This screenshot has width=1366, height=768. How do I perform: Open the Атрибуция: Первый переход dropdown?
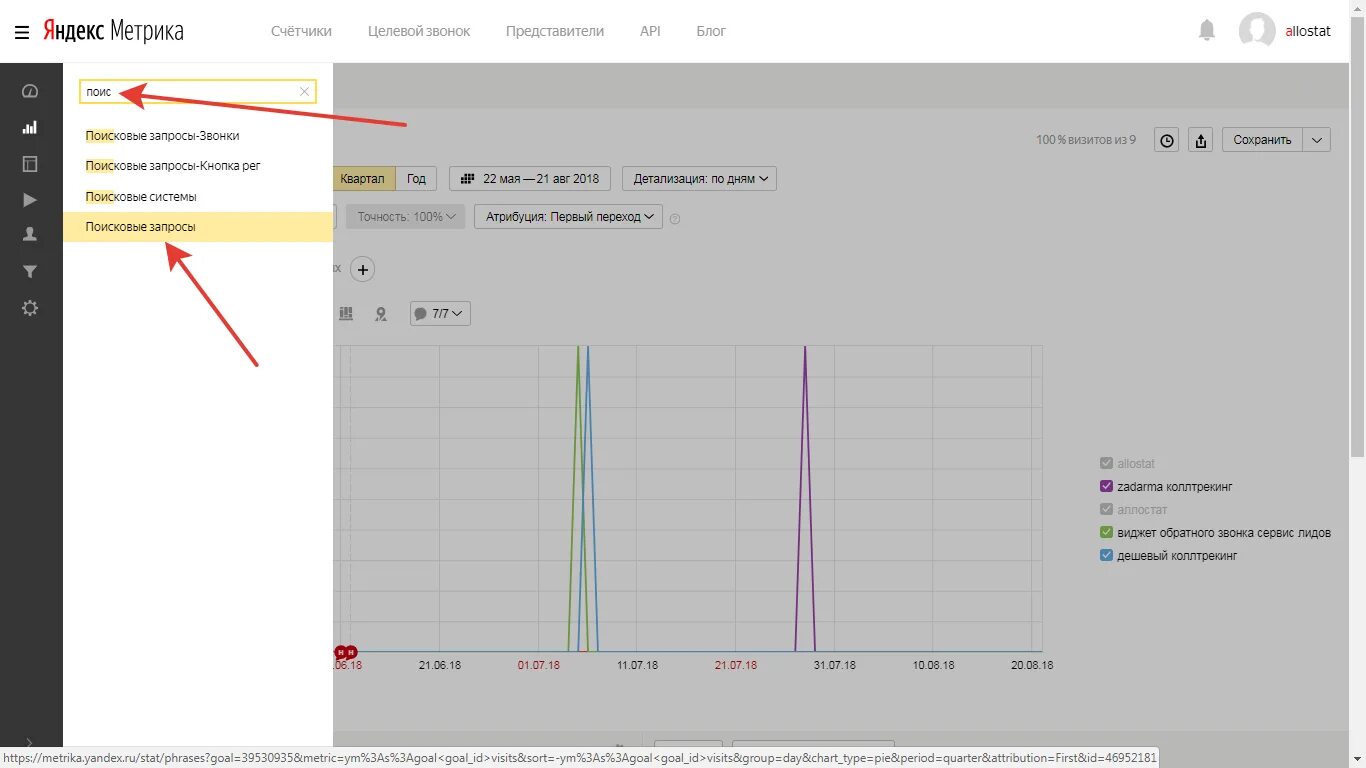point(568,217)
